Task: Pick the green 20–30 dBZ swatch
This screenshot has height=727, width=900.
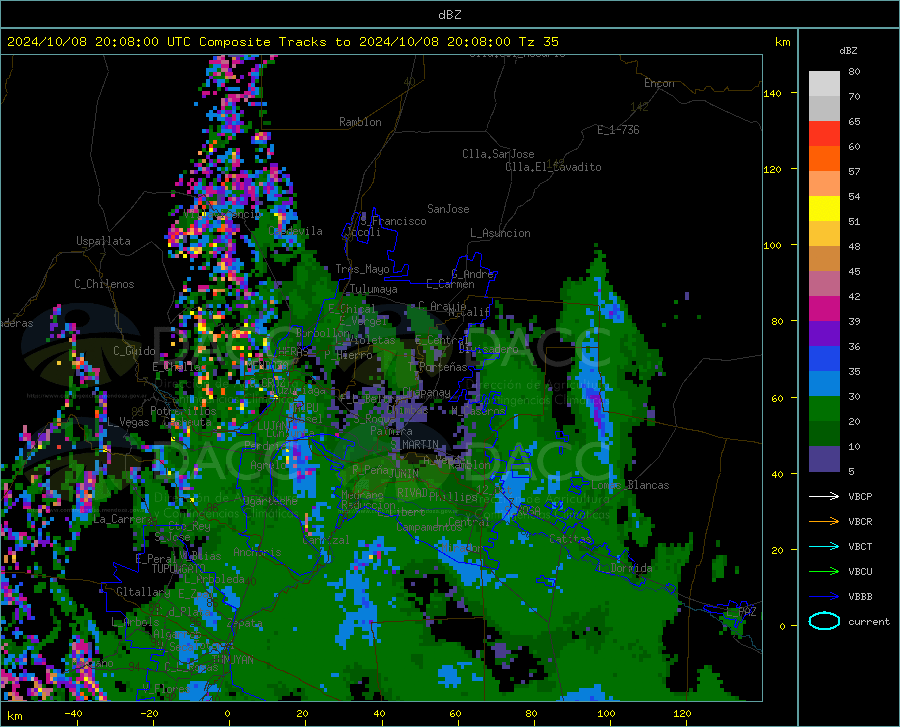Action: (x=824, y=409)
